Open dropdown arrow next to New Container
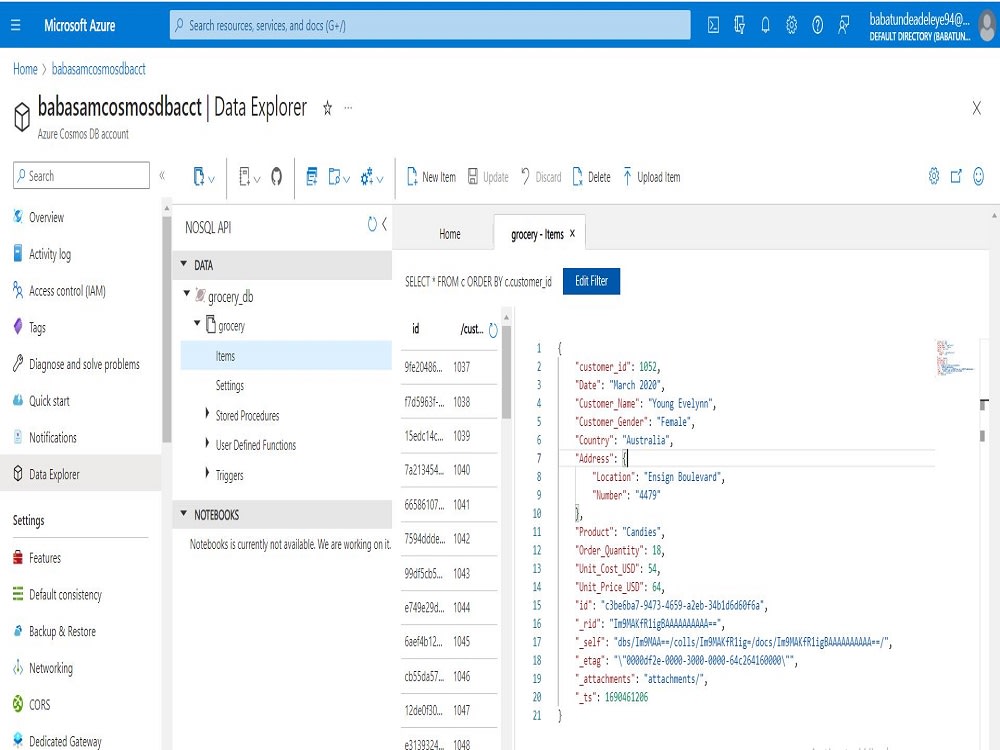1000x750 pixels. [212, 179]
